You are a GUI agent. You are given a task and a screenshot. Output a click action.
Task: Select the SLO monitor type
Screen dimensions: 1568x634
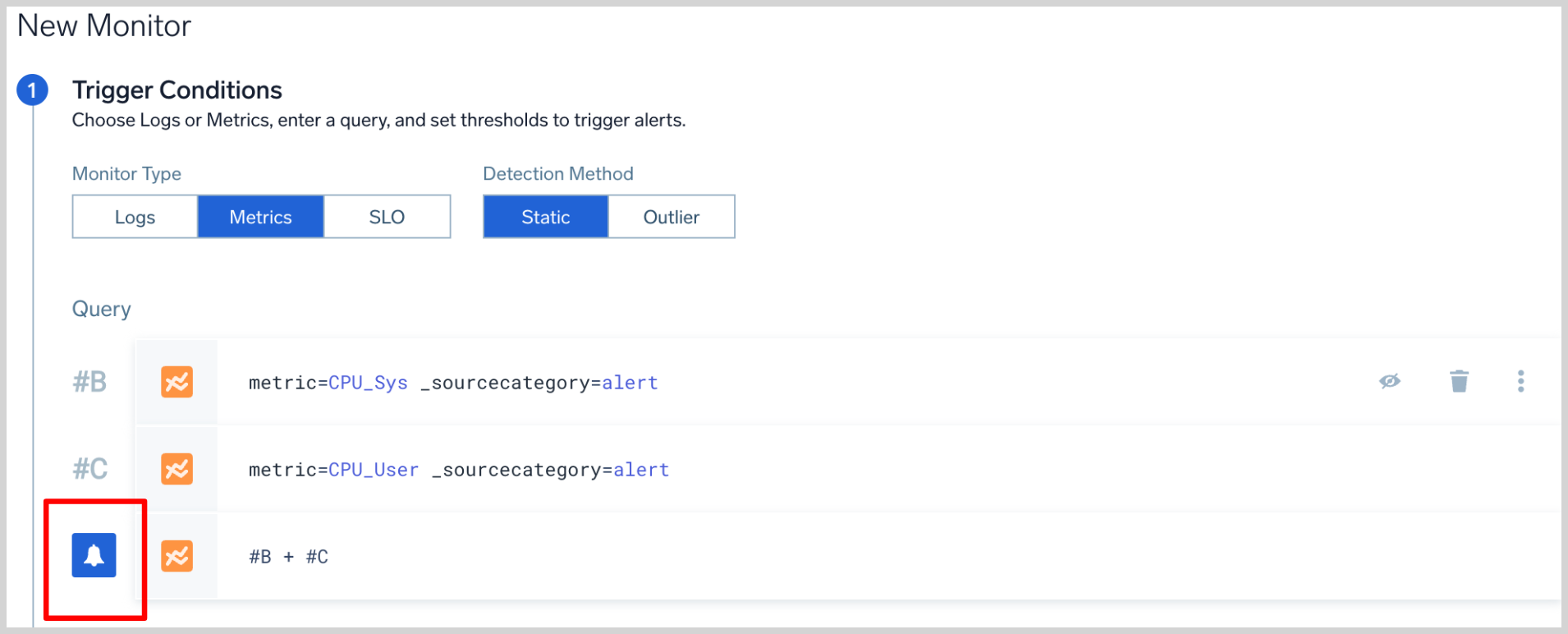(387, 216)
